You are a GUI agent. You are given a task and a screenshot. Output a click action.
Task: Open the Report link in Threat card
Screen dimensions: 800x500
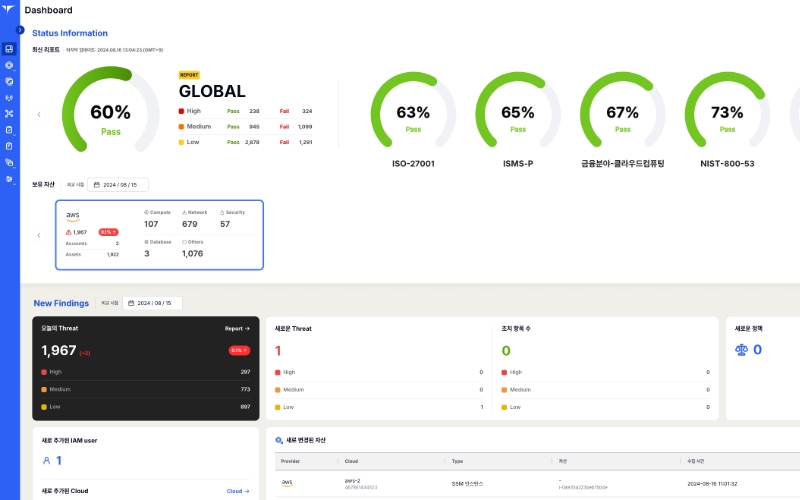[237, 328]
